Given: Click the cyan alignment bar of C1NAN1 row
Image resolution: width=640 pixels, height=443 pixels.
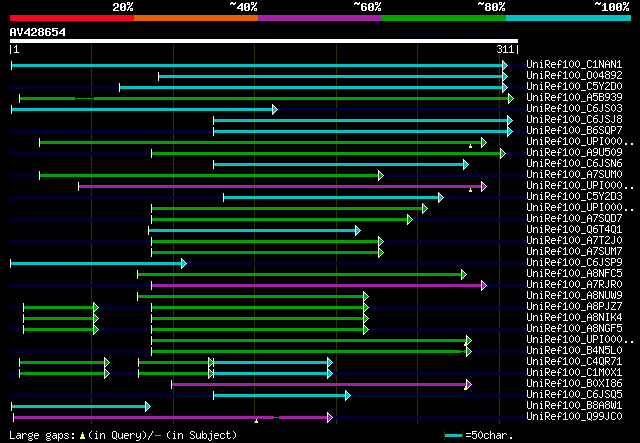Looking at the screenshot, I should [259, 65].
